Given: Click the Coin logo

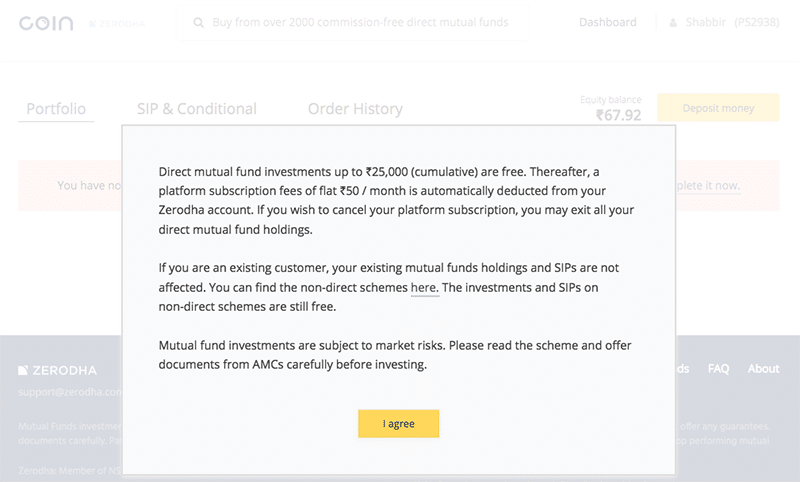Looking at the screenshot, I should pos(46,23).
